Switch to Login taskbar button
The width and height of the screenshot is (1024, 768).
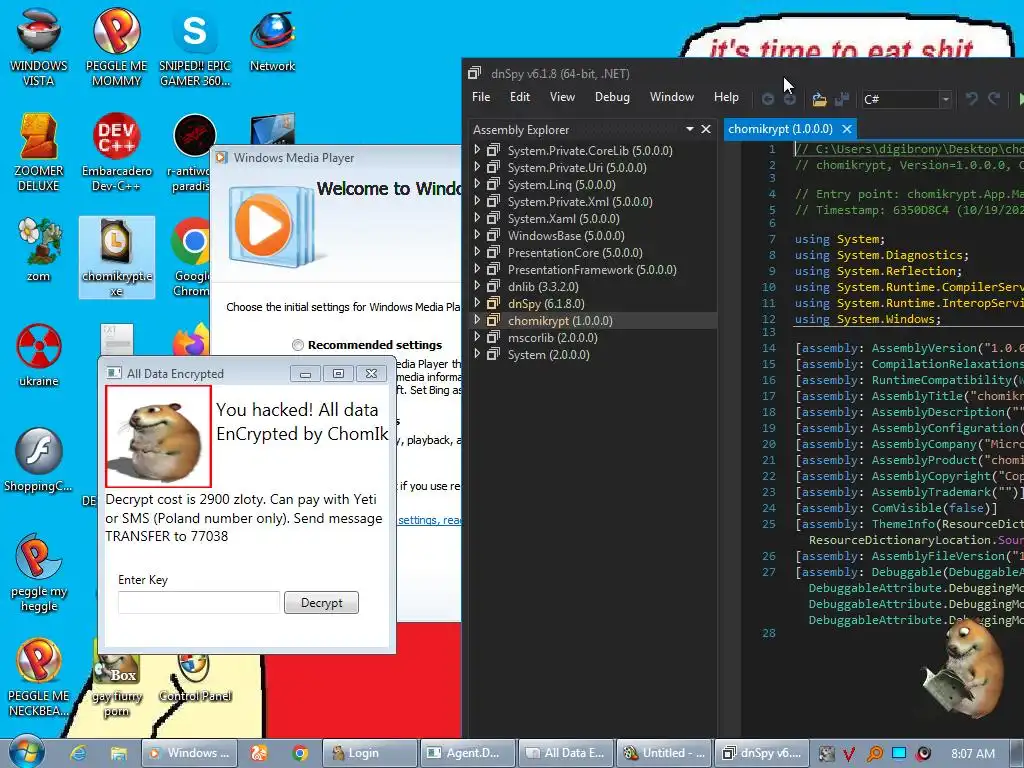pyautogui.click(x=370, y=753)
